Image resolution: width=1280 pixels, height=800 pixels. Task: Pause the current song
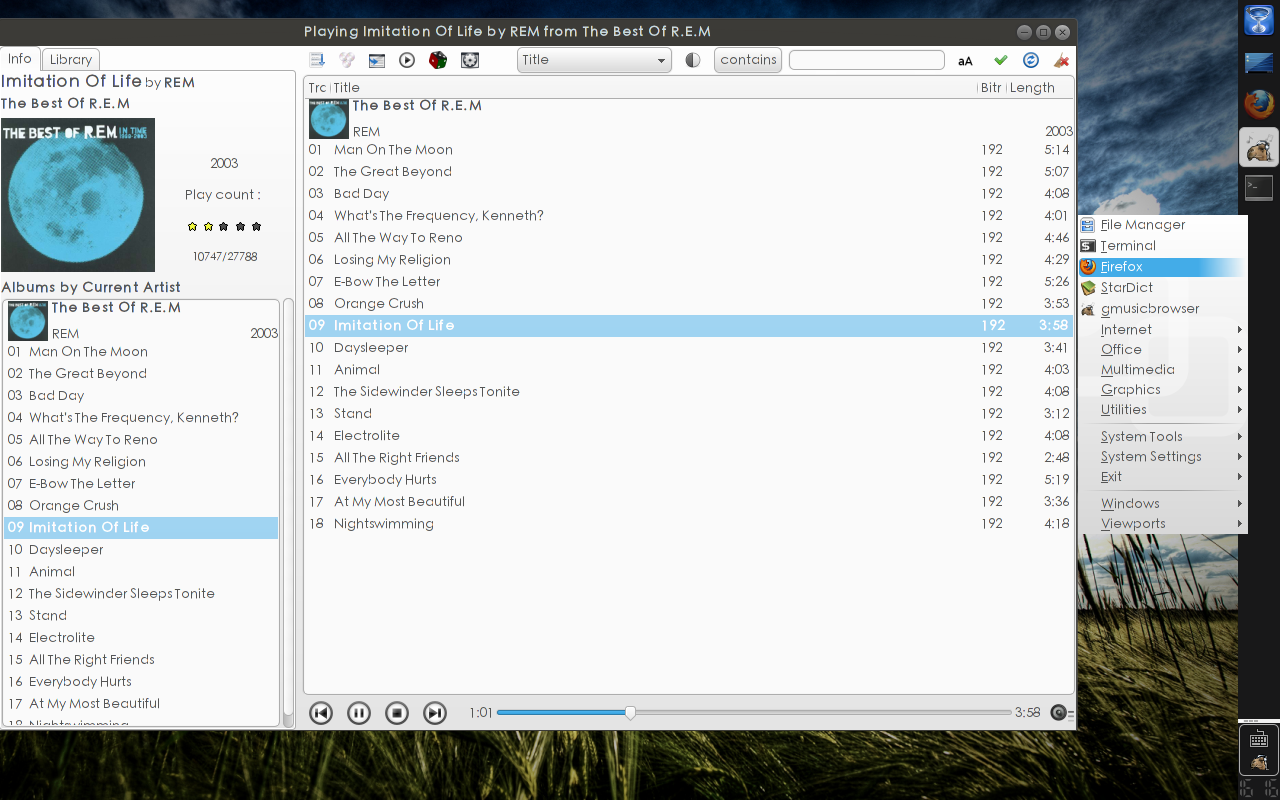[359, 713]
